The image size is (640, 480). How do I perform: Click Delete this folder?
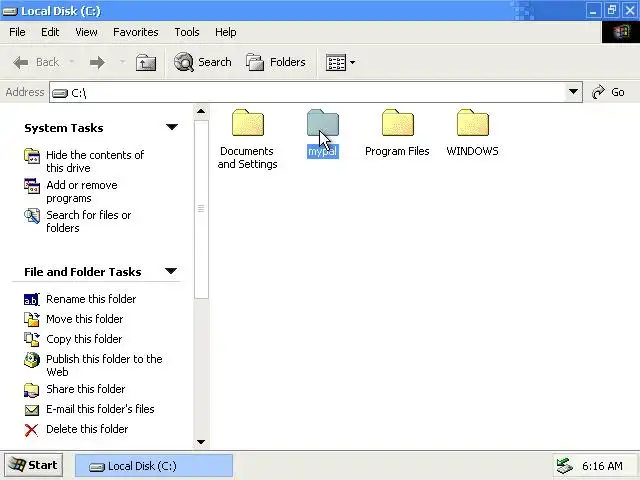coord(87,429)
